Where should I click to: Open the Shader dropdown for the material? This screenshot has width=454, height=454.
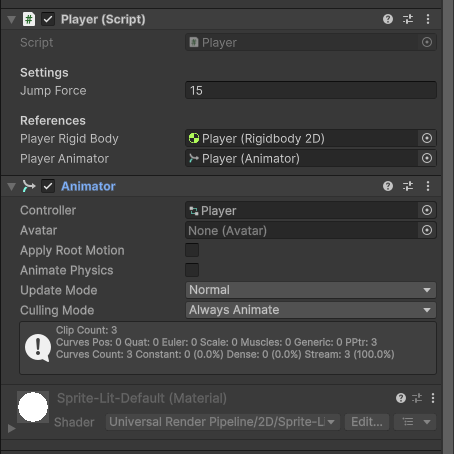coord(223,422)
